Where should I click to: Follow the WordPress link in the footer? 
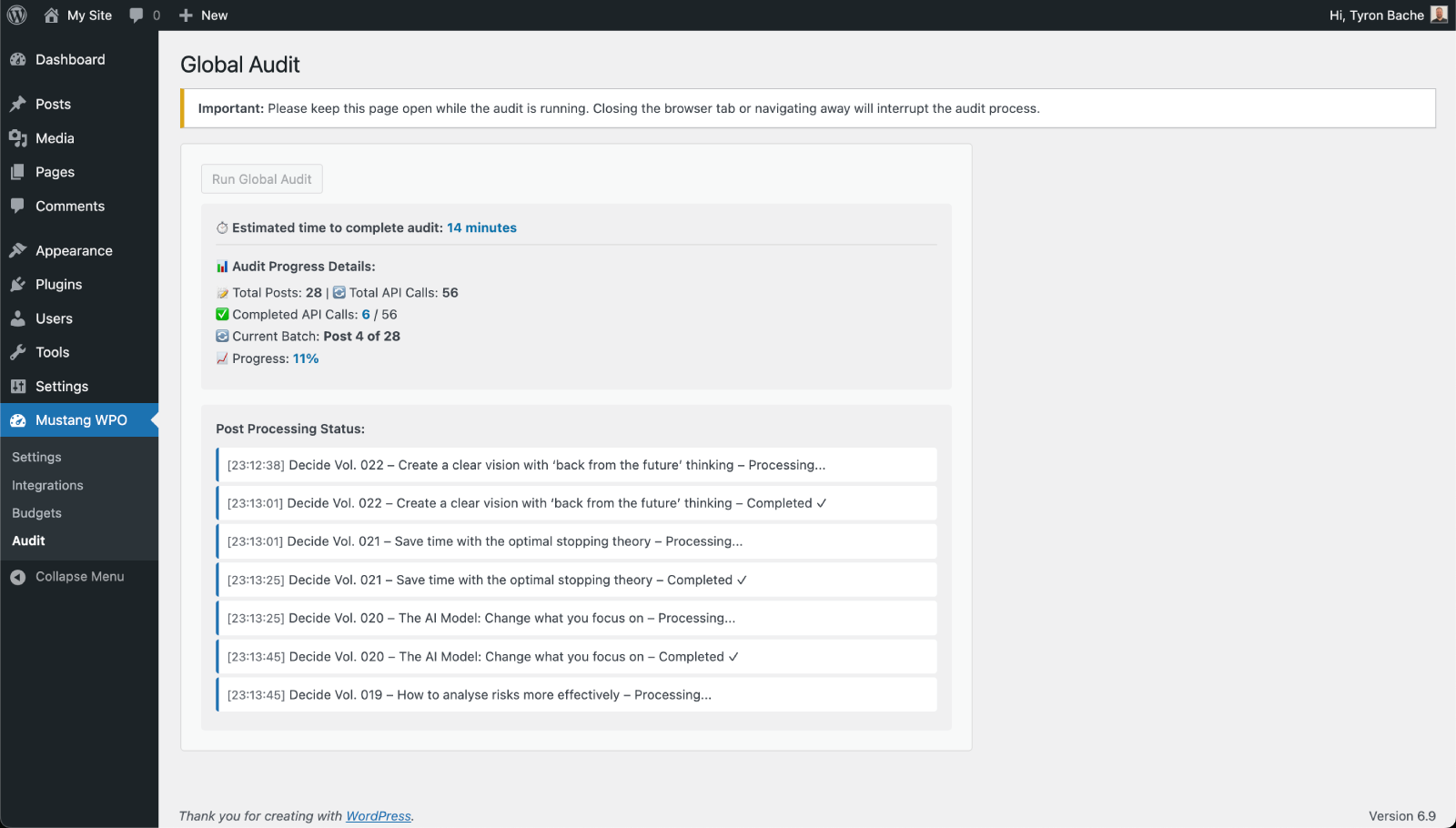pos(378,815)
